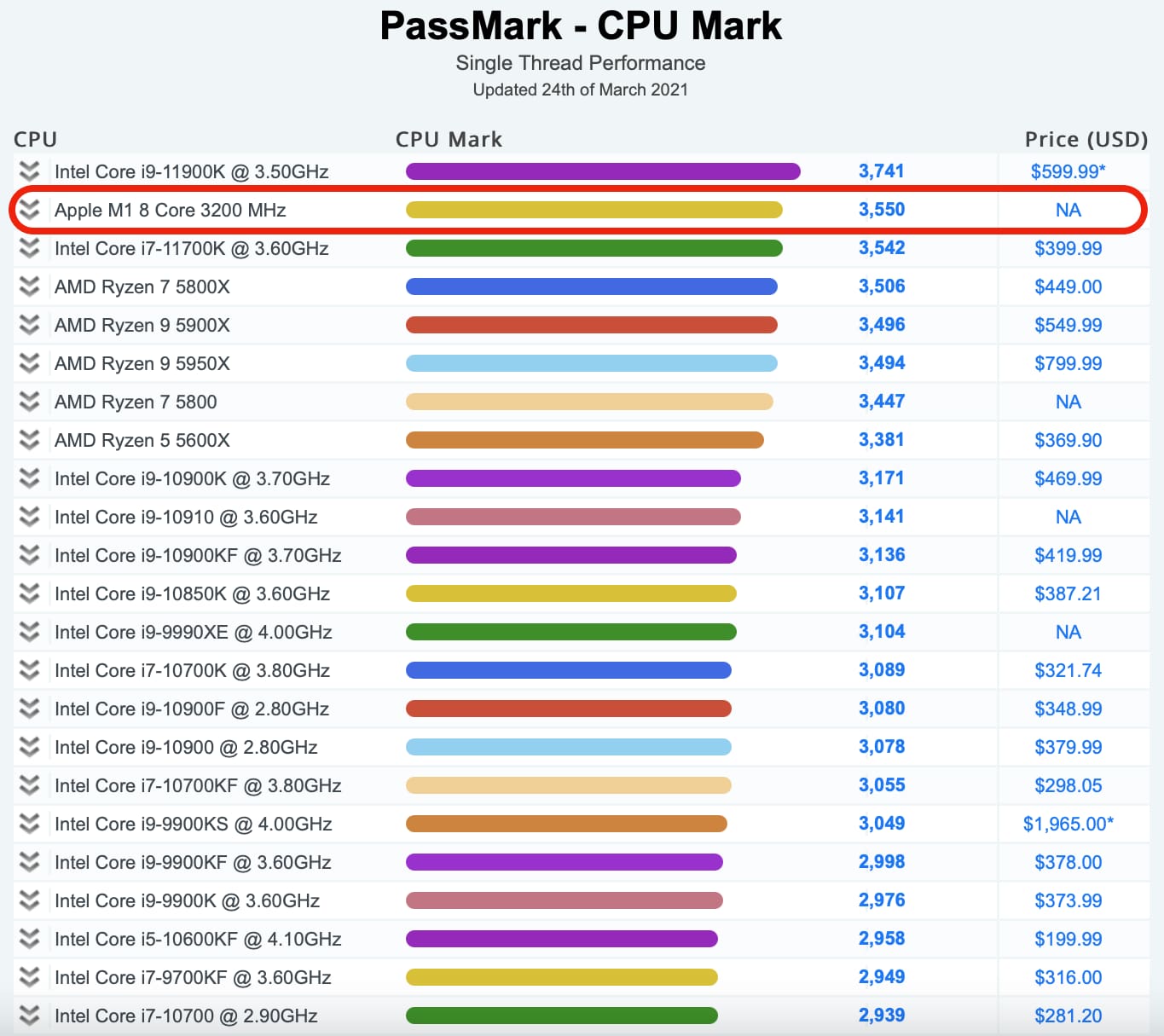Click the 3,104 score value
1164x1036 pixels.
[x=882, y=631]
